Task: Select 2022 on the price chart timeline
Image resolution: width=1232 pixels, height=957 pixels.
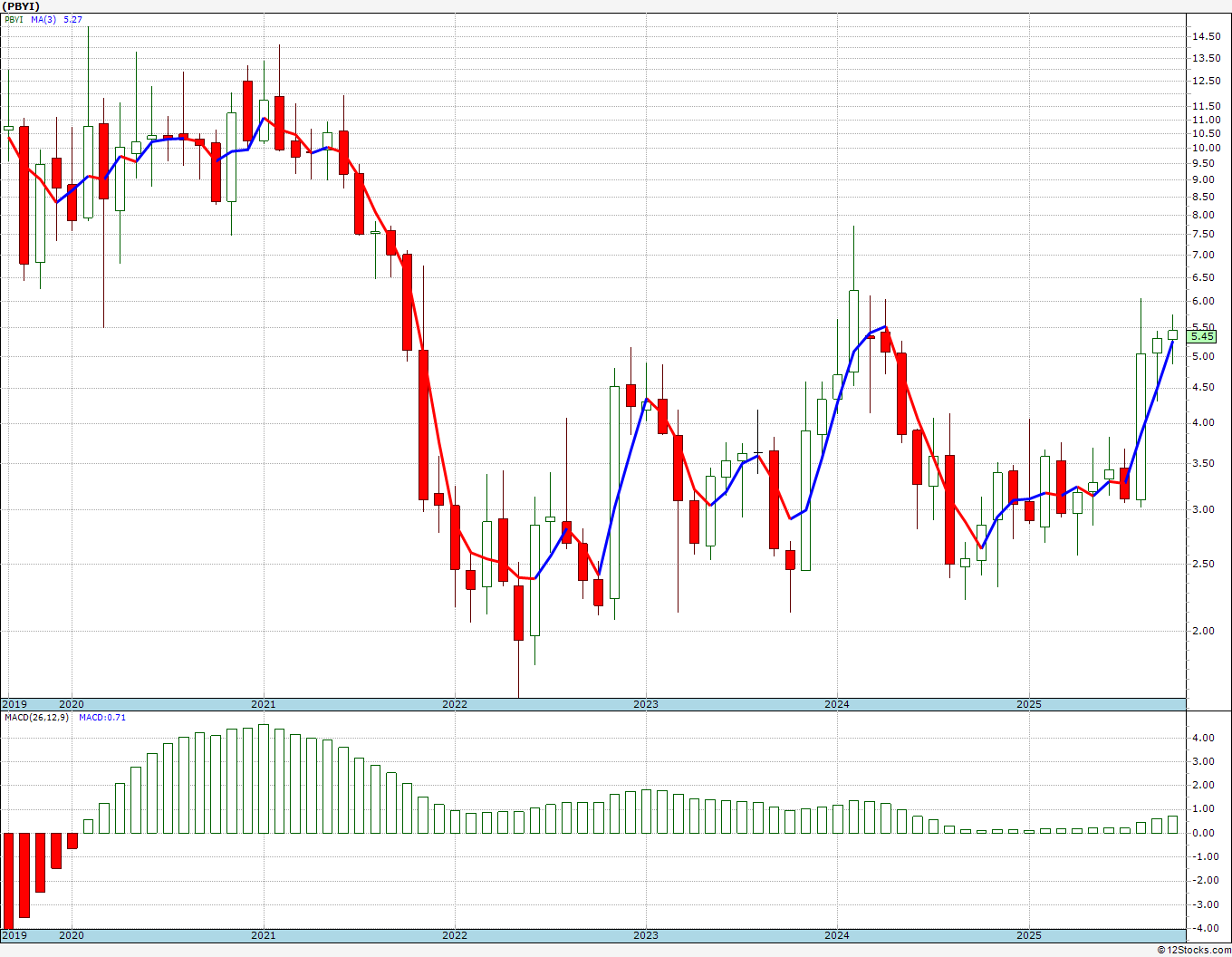Action: [455, 704]
